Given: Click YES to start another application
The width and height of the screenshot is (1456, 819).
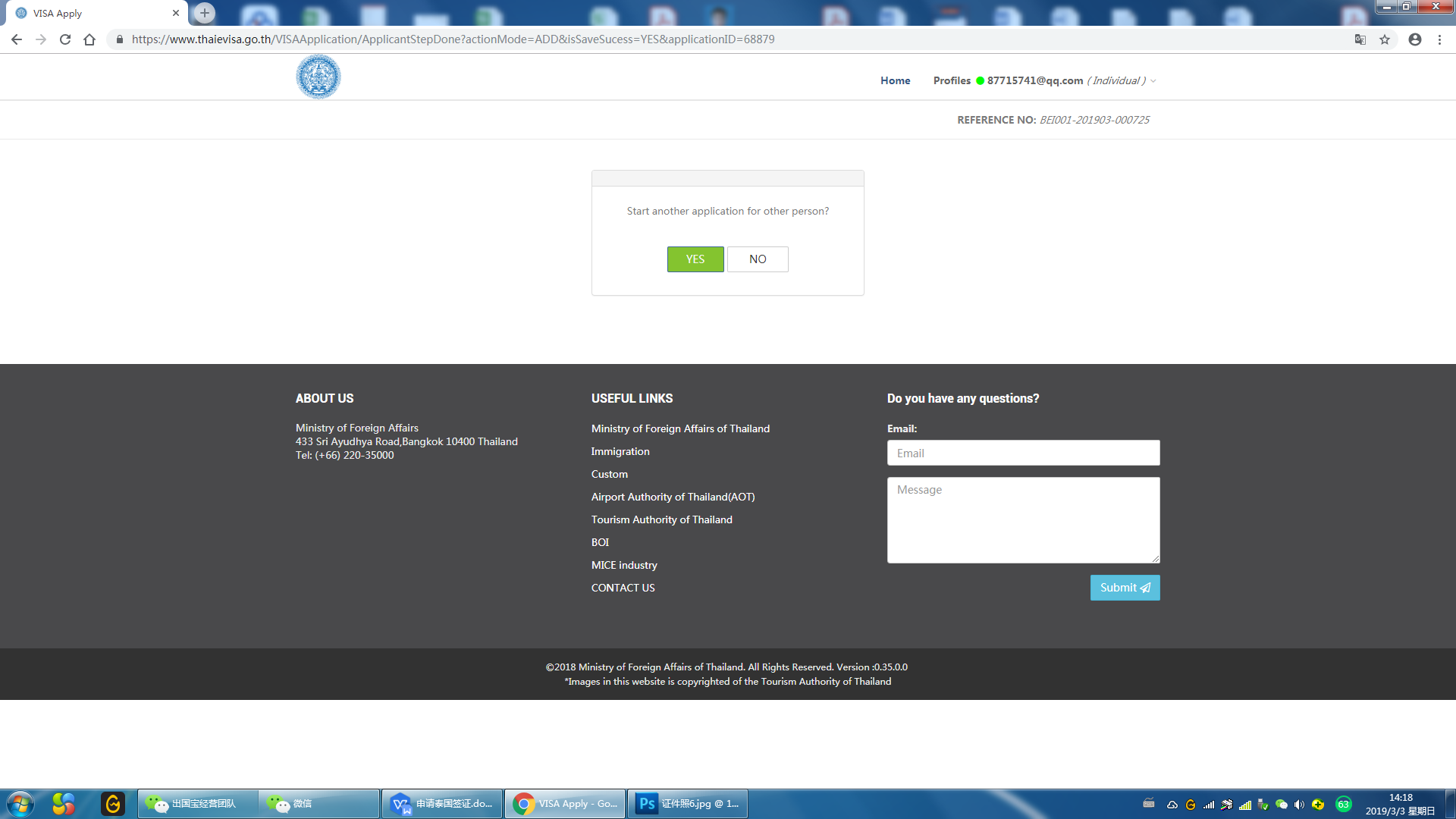Looking at the screenshot, I should point(695,258).
